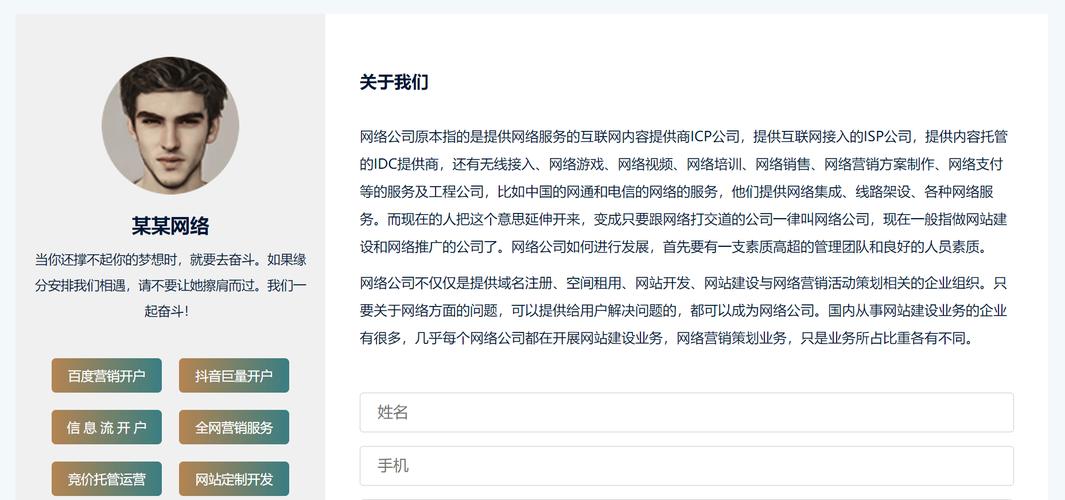Click the 关于我们 heading
This screenshot has width=1065, height=500.
(x=394, y=83)
